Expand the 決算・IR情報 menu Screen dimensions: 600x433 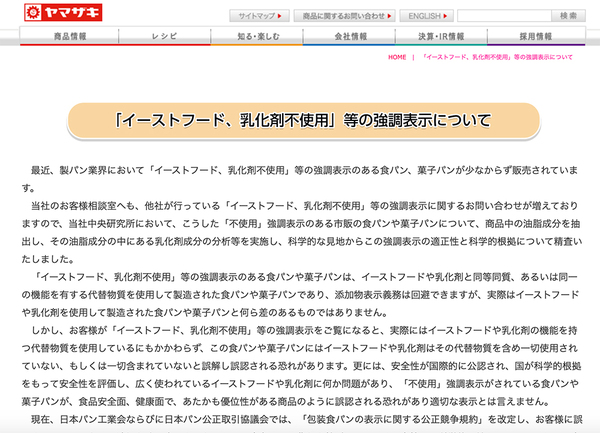(x=444, y=36)
